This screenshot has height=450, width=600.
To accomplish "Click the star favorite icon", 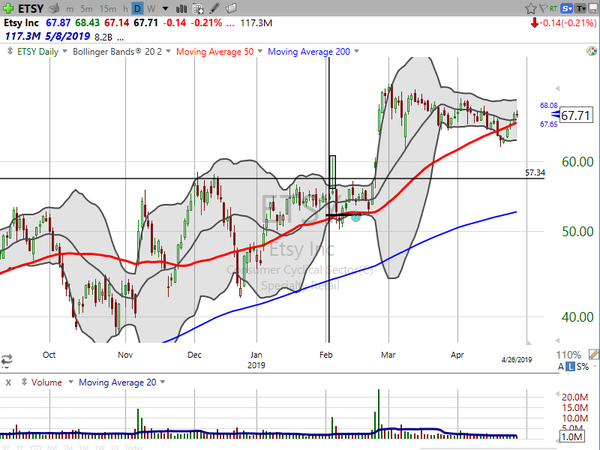I will pos(530,8).
